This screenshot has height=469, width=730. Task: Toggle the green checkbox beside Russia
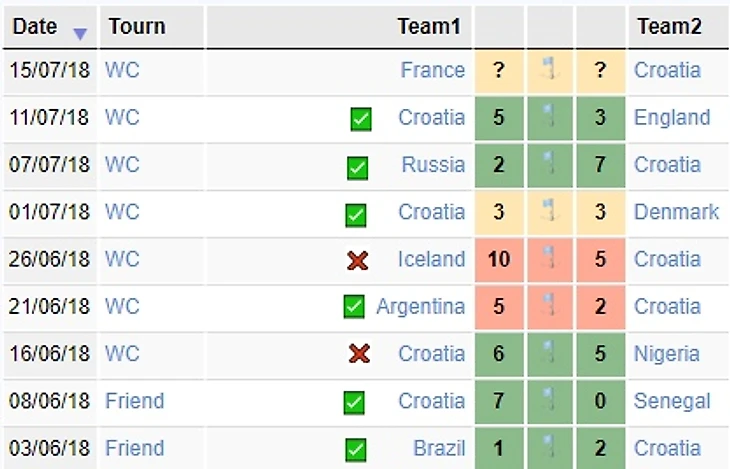[356, 167]
